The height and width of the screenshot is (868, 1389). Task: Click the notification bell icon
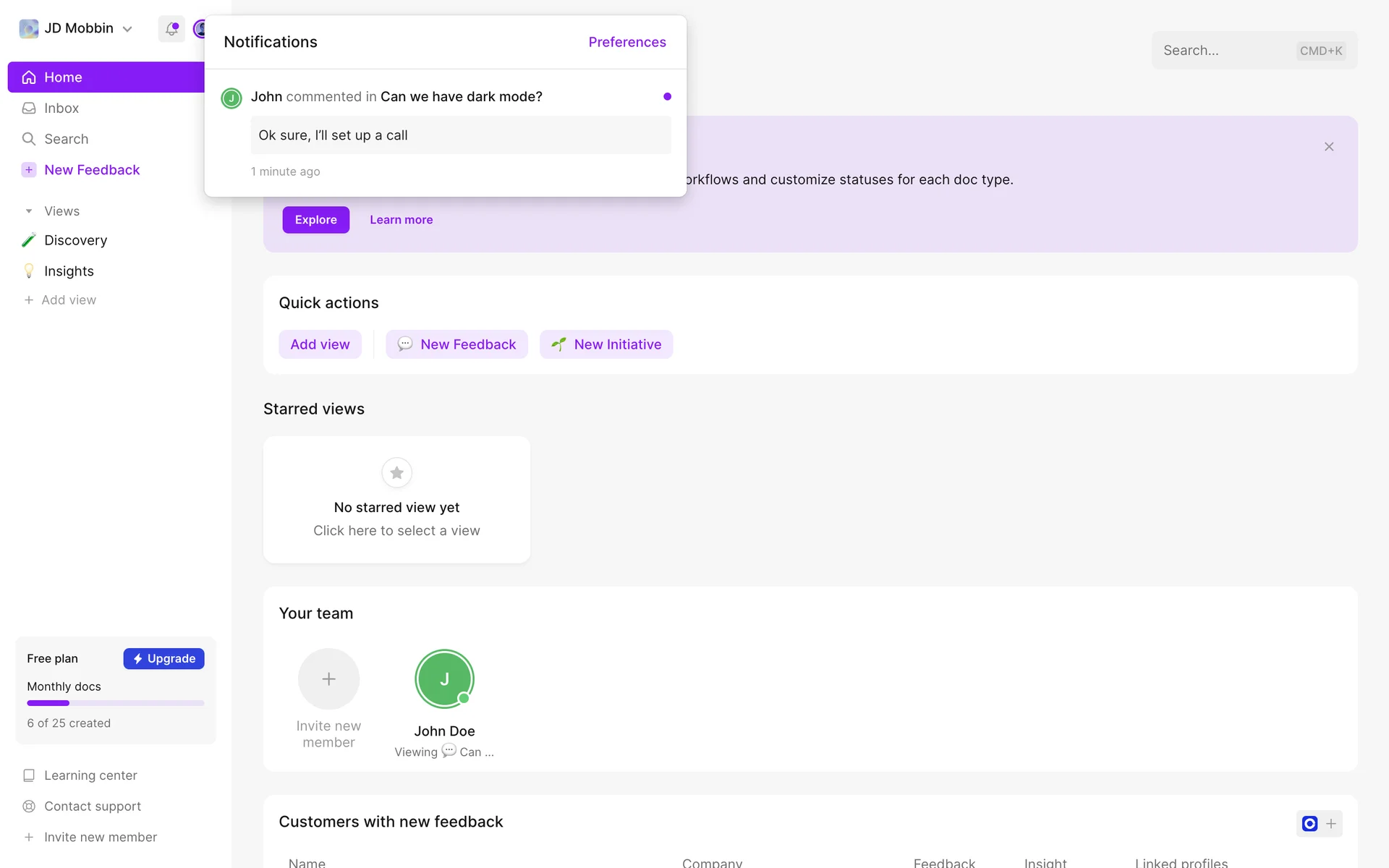(x=171, y=29)
